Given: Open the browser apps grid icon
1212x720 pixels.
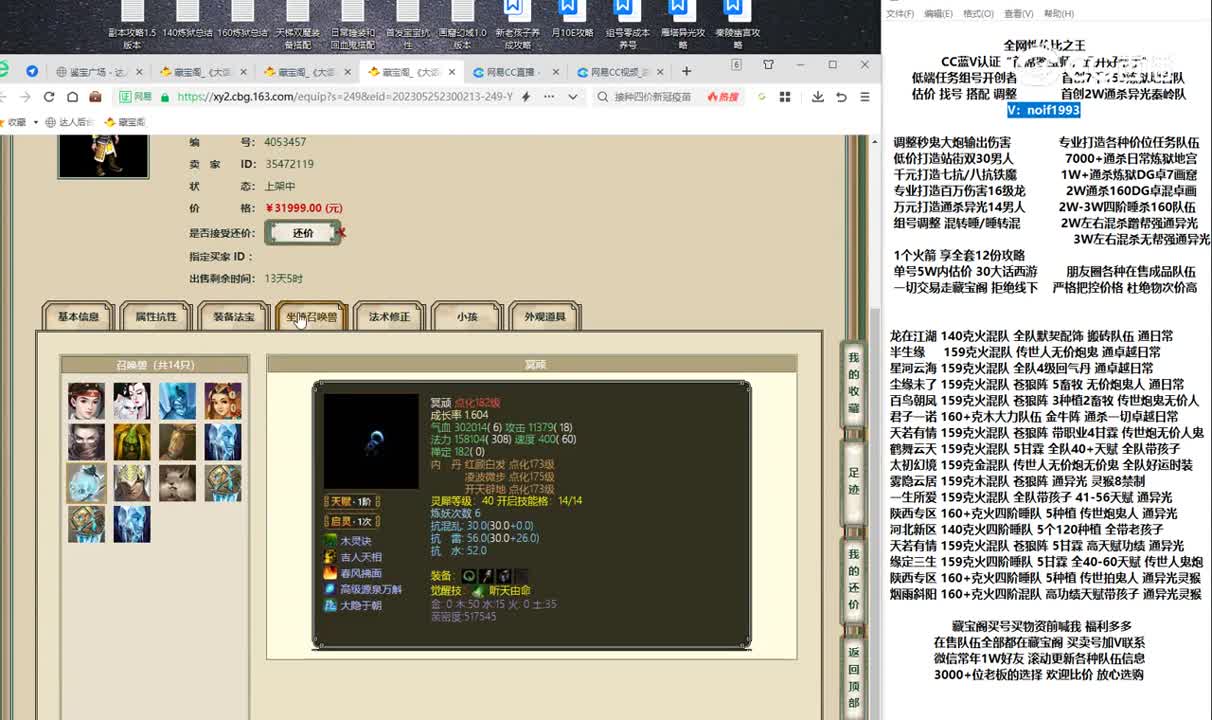Looking at the screenshot, I should click(x=785, y=97).
